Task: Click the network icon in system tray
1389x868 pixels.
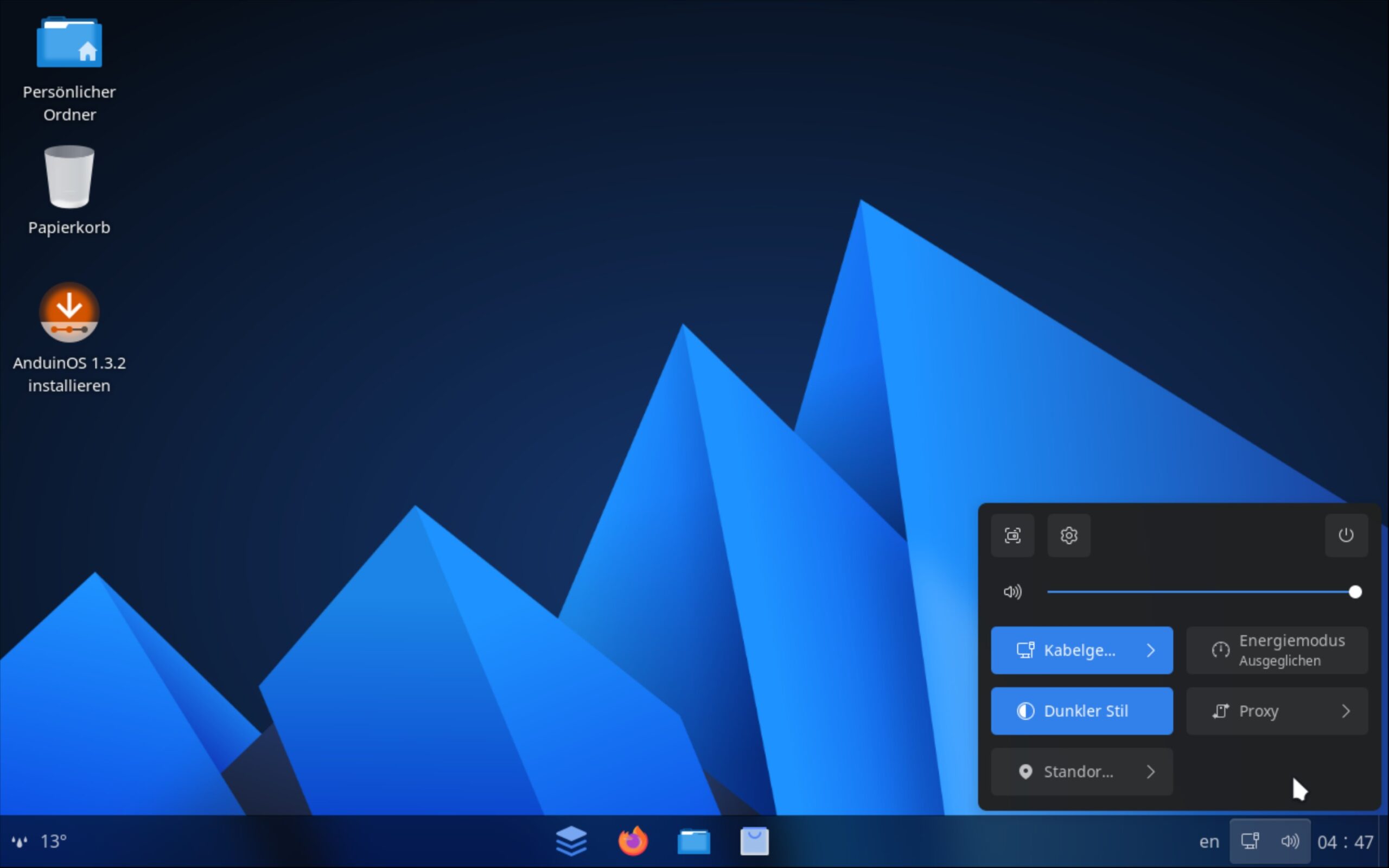Action: coord(1251,841)
